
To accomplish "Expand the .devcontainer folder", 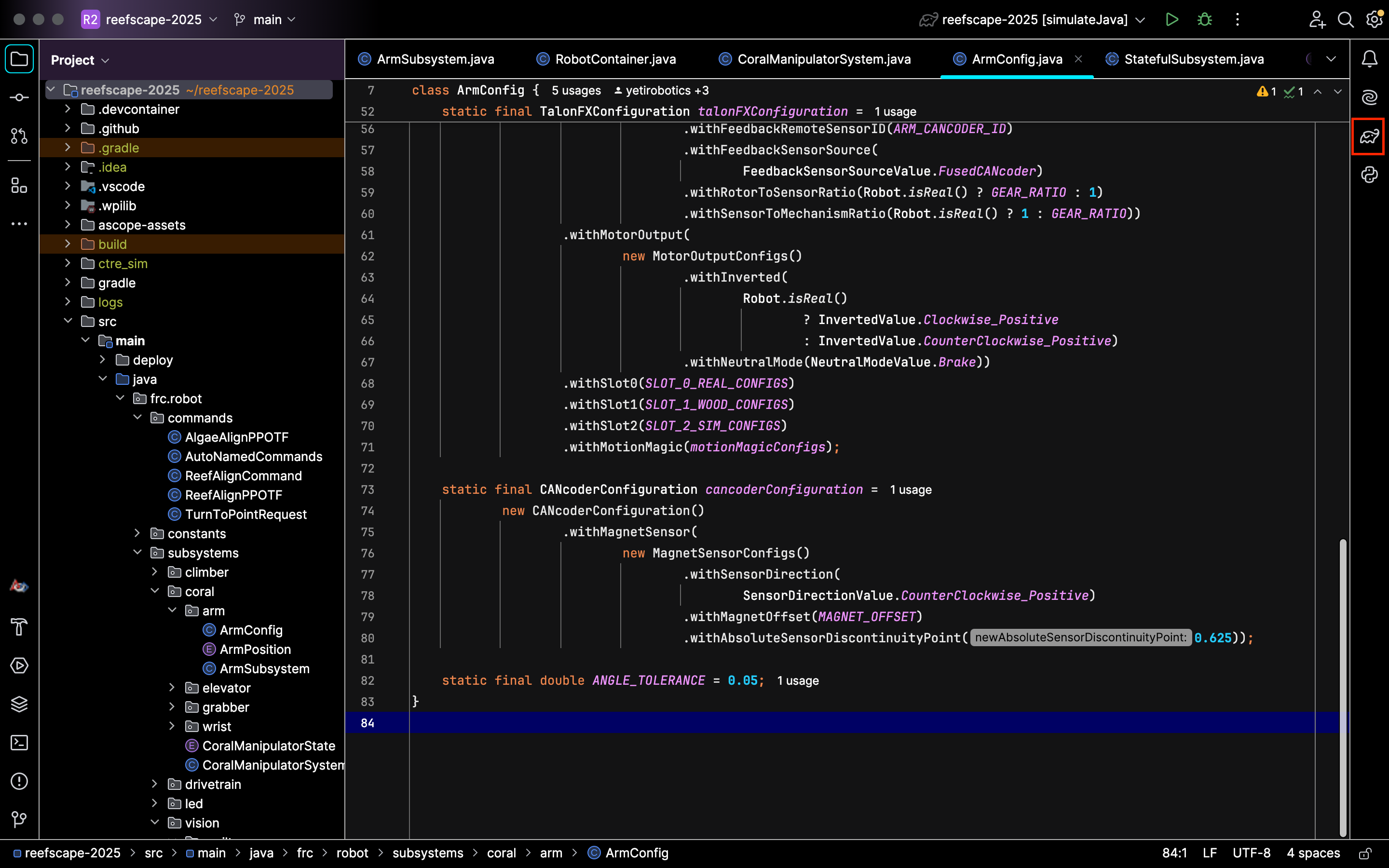I will click(68, 109).
